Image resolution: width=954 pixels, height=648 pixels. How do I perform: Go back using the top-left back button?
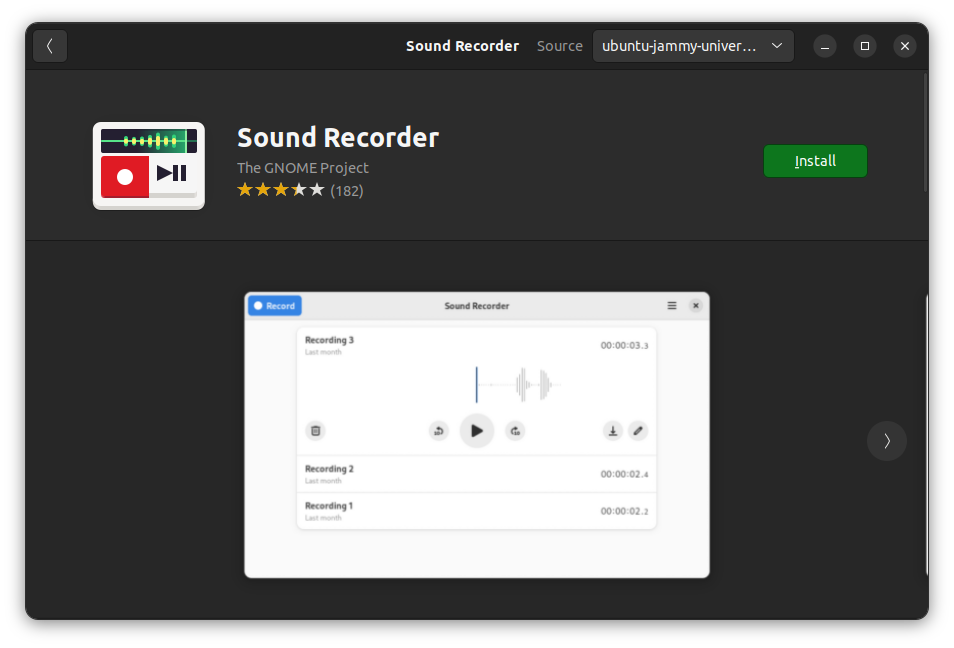pyautogui.click(x=49, y=45)
